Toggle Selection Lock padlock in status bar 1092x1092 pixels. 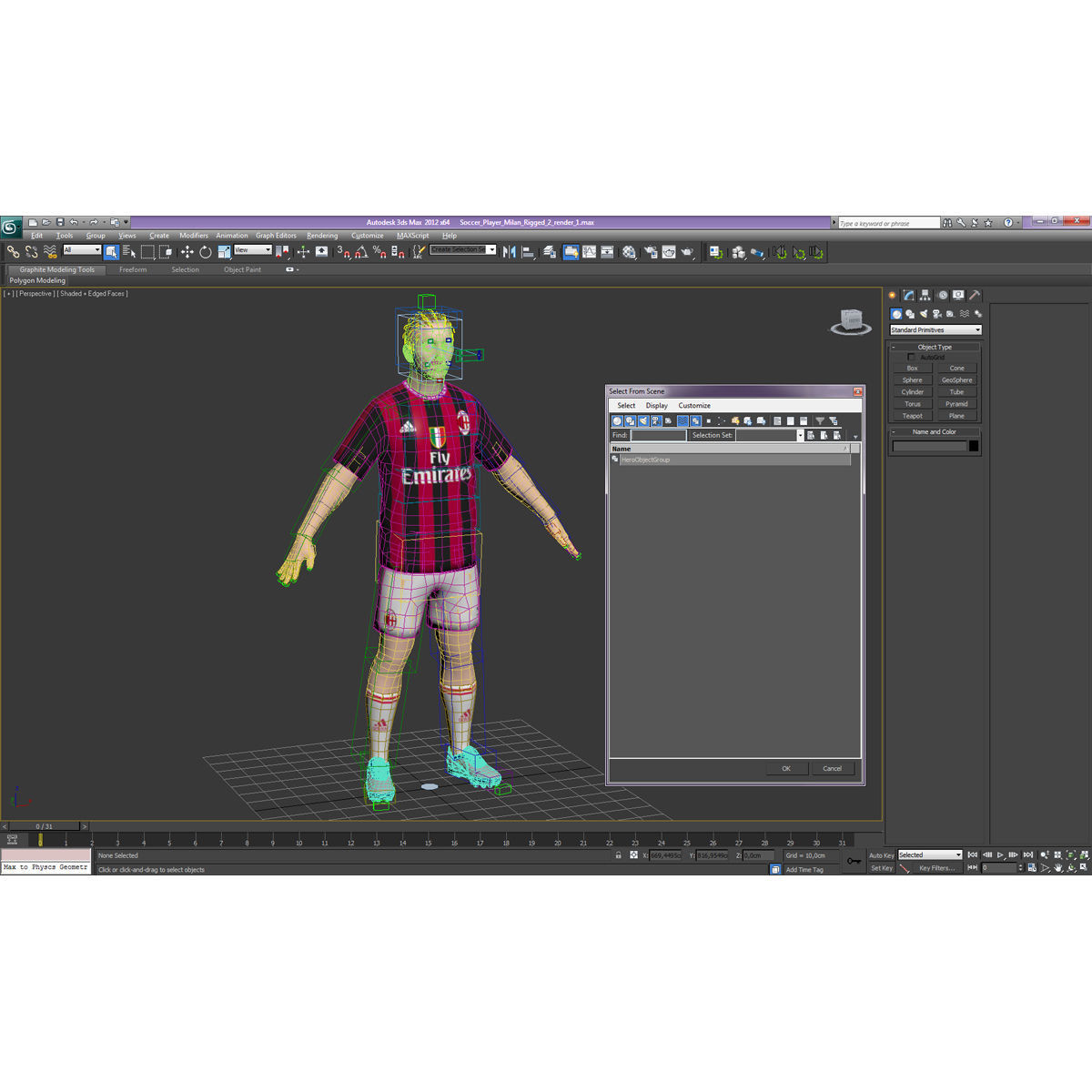[x=619, y=855]
